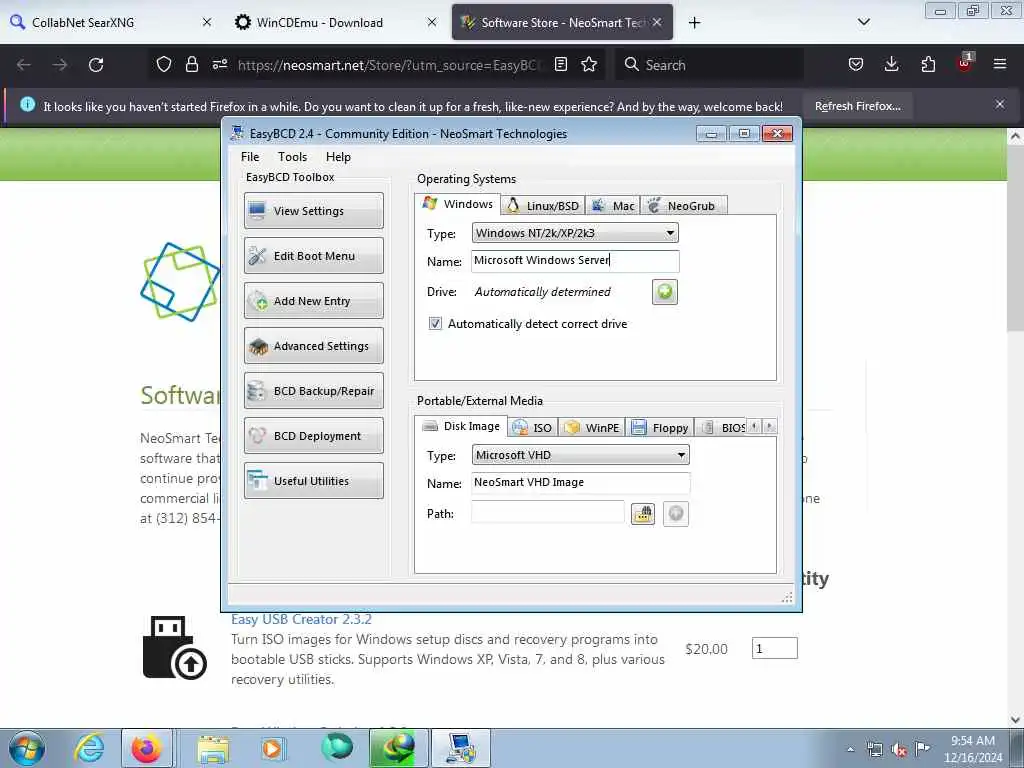This screenshot has width=1024, height=768.
Task: Go back in Firefox
Action: point(24,65)
